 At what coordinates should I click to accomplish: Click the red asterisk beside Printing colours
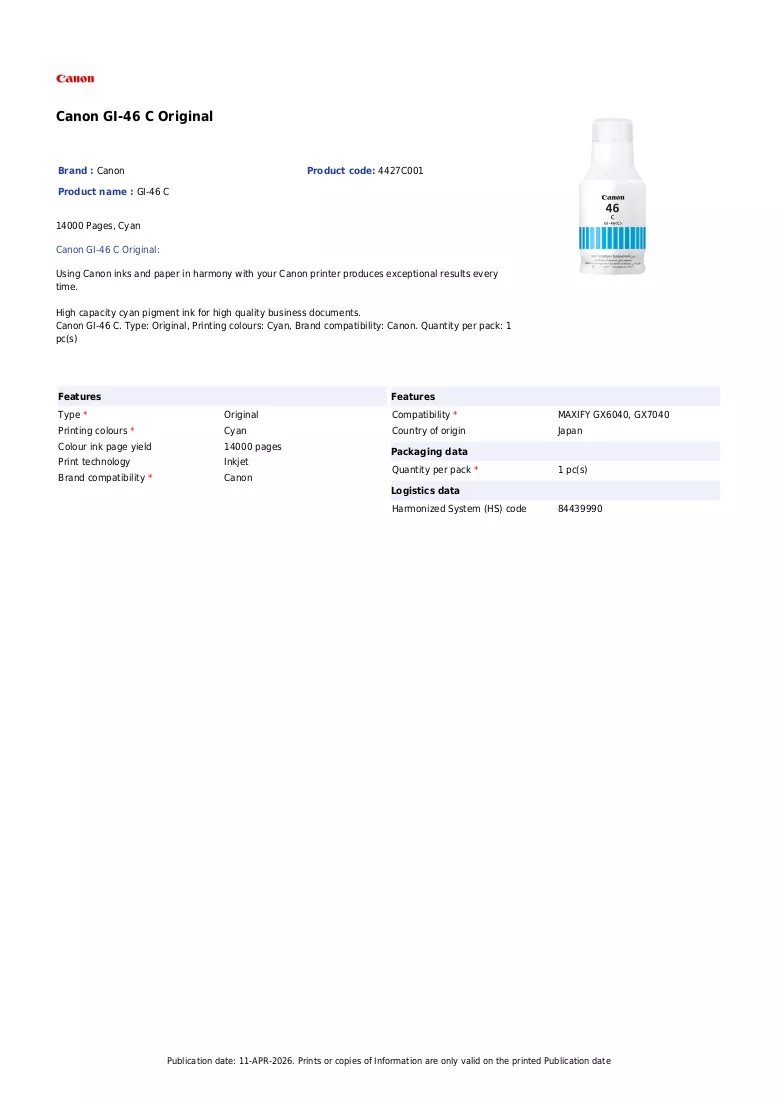point(132,430)
